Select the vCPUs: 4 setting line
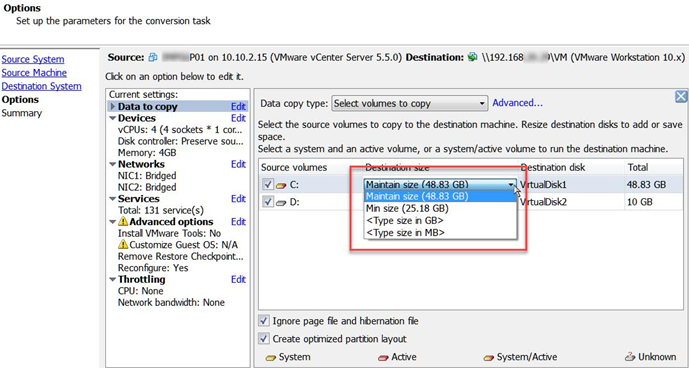This screenshot has width=689, height=368. point(180,130)
